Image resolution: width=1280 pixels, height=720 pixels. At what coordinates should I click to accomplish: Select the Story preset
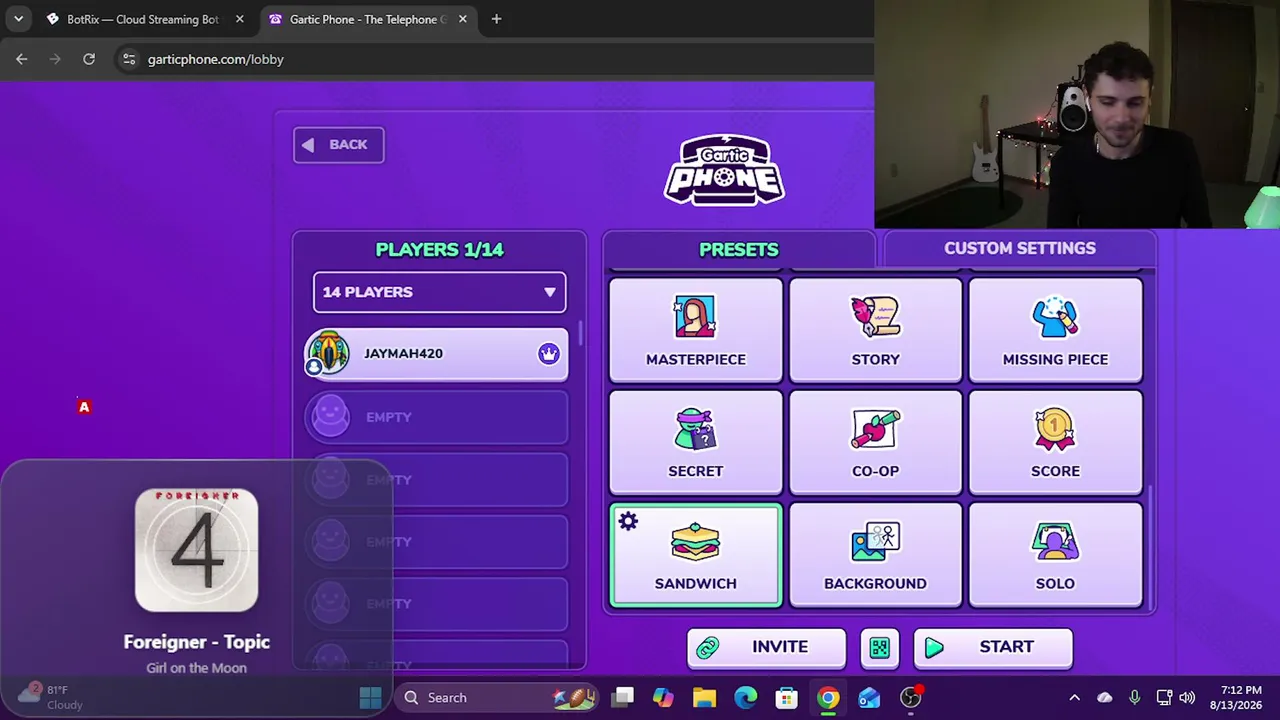[x=875, y=331]
